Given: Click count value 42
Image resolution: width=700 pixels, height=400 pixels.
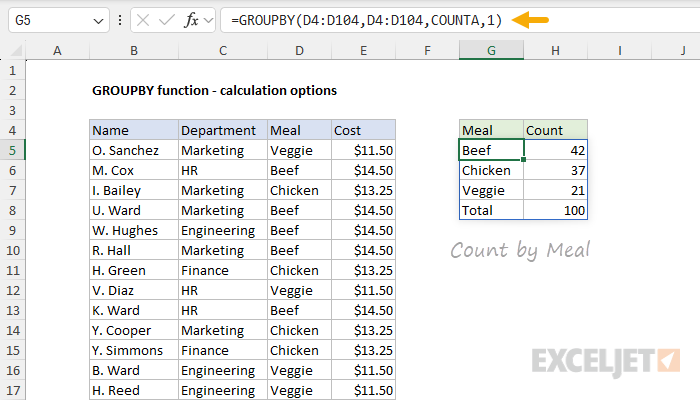Looking at the screenshot, I should 555,150.
